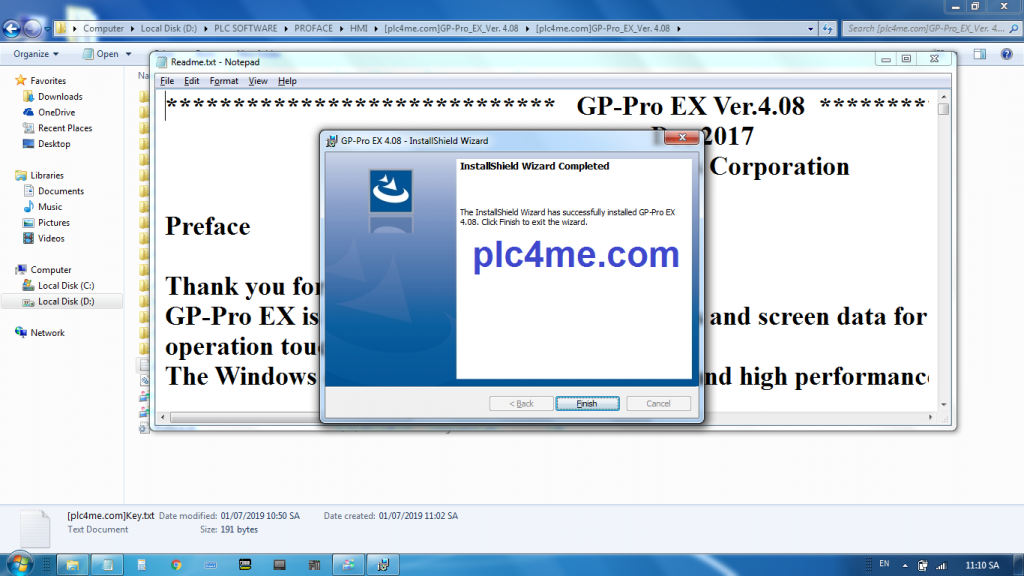This screenshot has height=576, width=1024.
Task: Click Network in the navigation pane
Action: pyautogui.click(x=47, y=333)
